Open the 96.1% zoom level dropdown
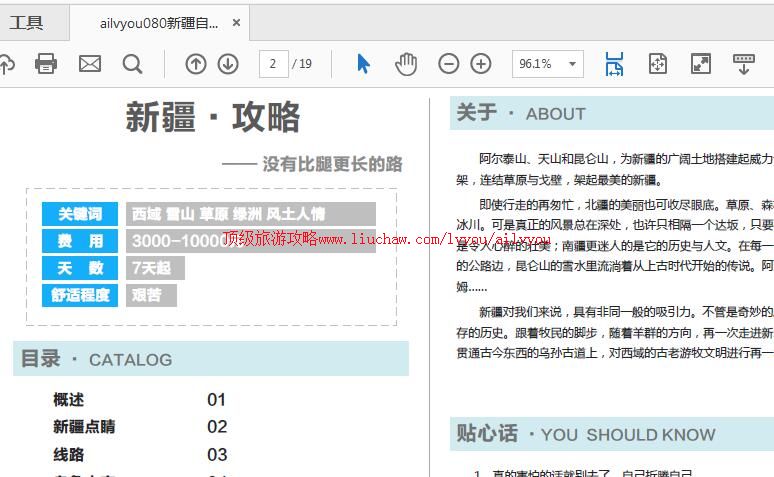This screenshot has width=774, height=477. [x=547, y=64]
